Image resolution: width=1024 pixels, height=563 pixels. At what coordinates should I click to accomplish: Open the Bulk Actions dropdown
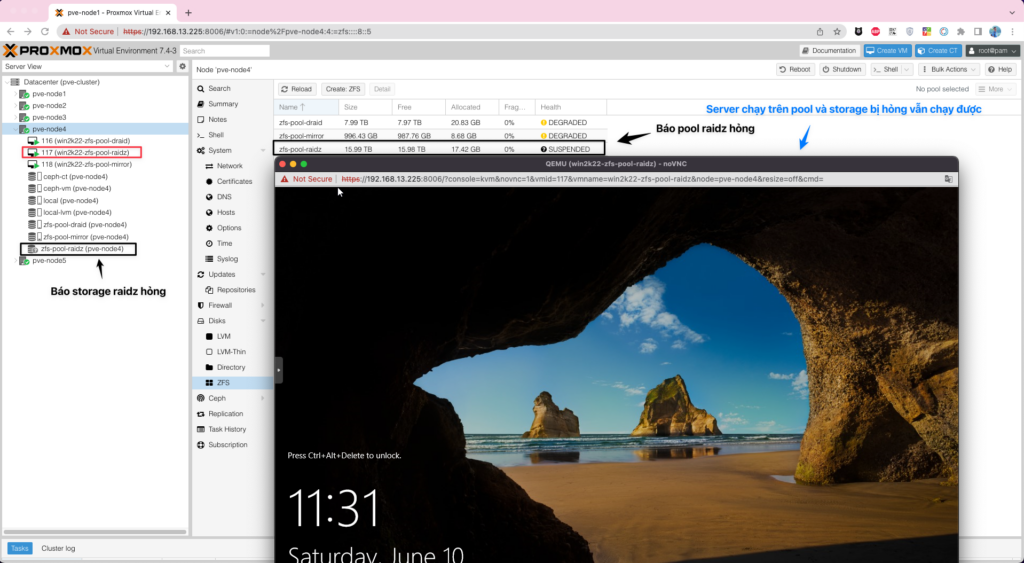948,69
